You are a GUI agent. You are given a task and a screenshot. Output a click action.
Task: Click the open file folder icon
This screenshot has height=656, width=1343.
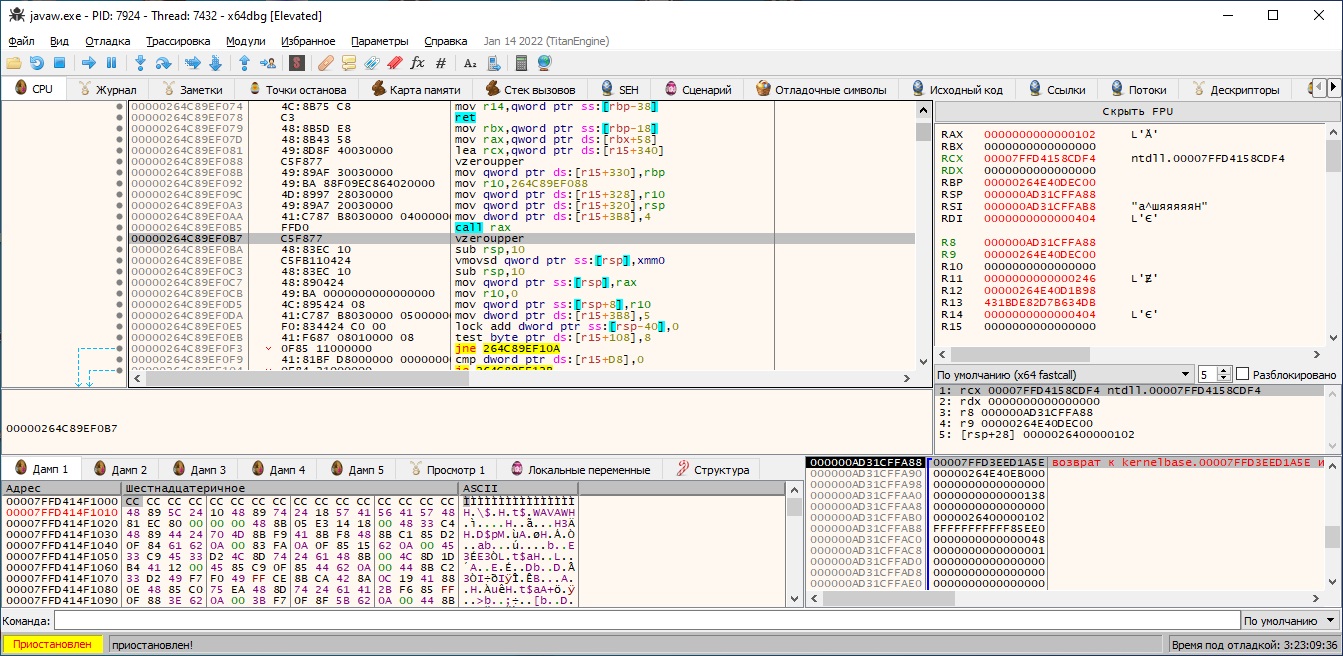point(14,63)
